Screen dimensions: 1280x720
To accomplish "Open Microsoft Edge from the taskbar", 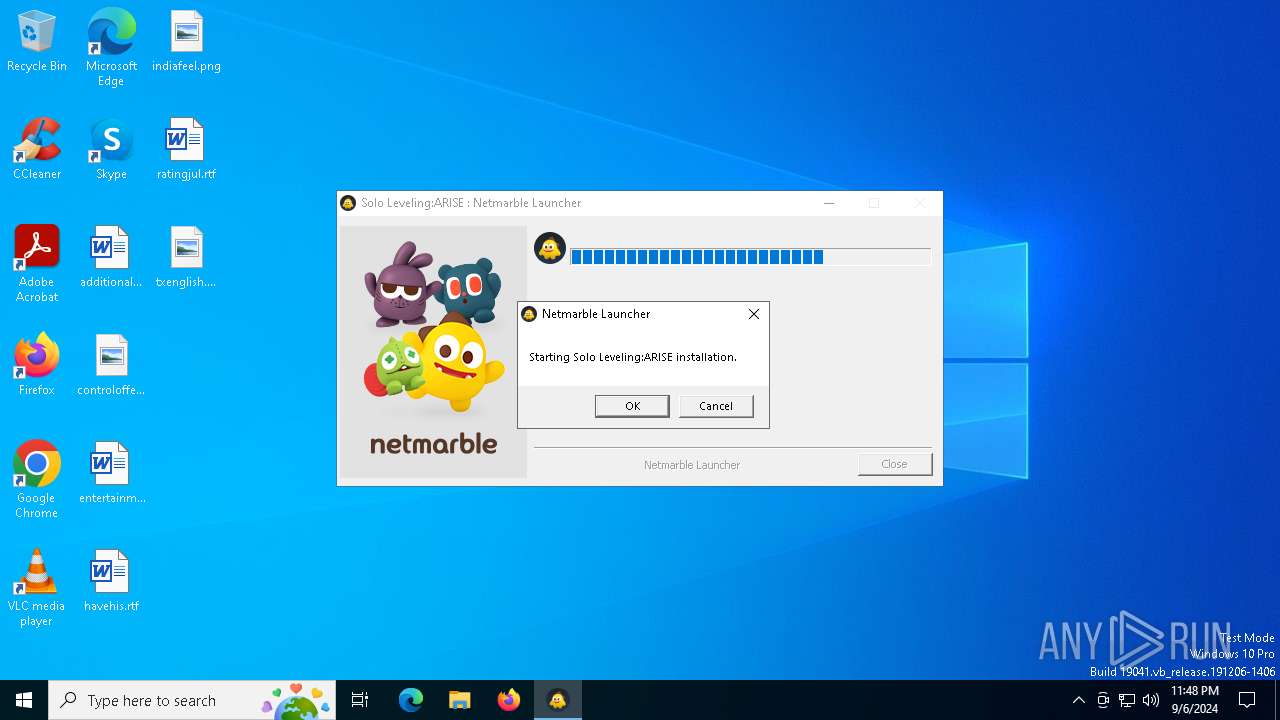I will coord(411,700).
